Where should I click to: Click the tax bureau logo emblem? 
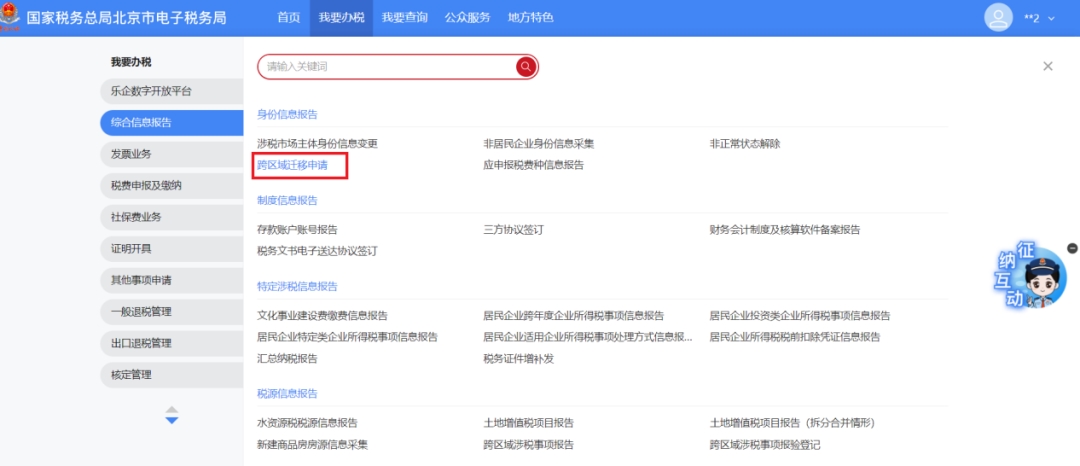(11, 18)
